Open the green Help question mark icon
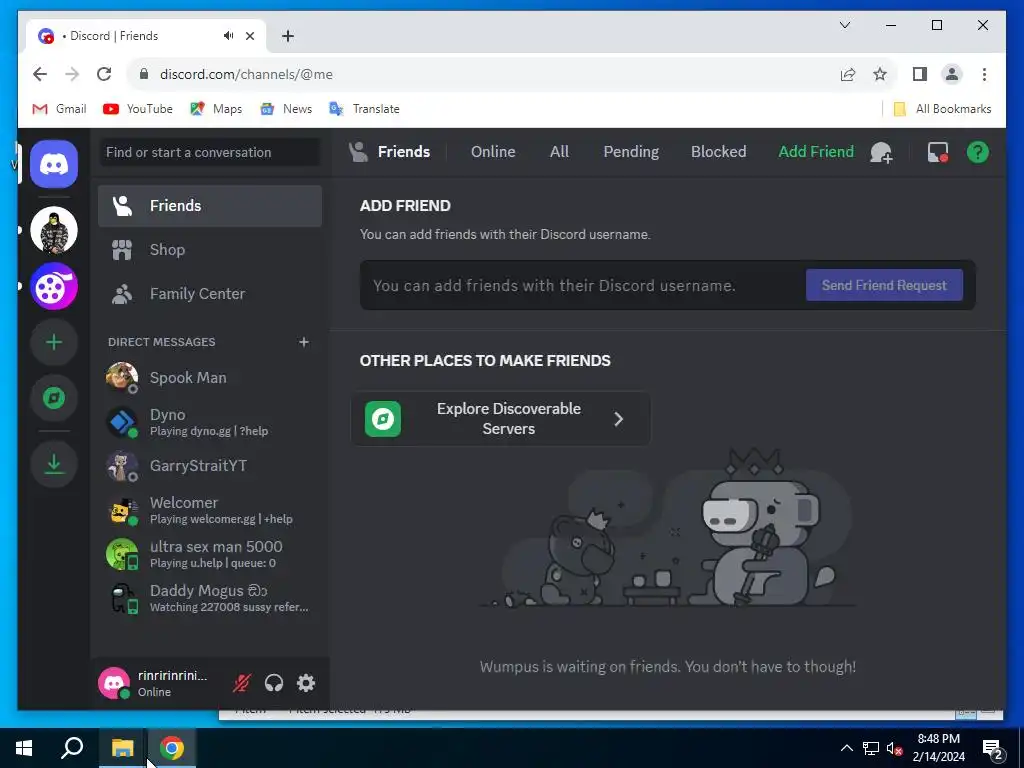Image resolution: width=1024 pixels, height=768 pixels. (978, 152)
